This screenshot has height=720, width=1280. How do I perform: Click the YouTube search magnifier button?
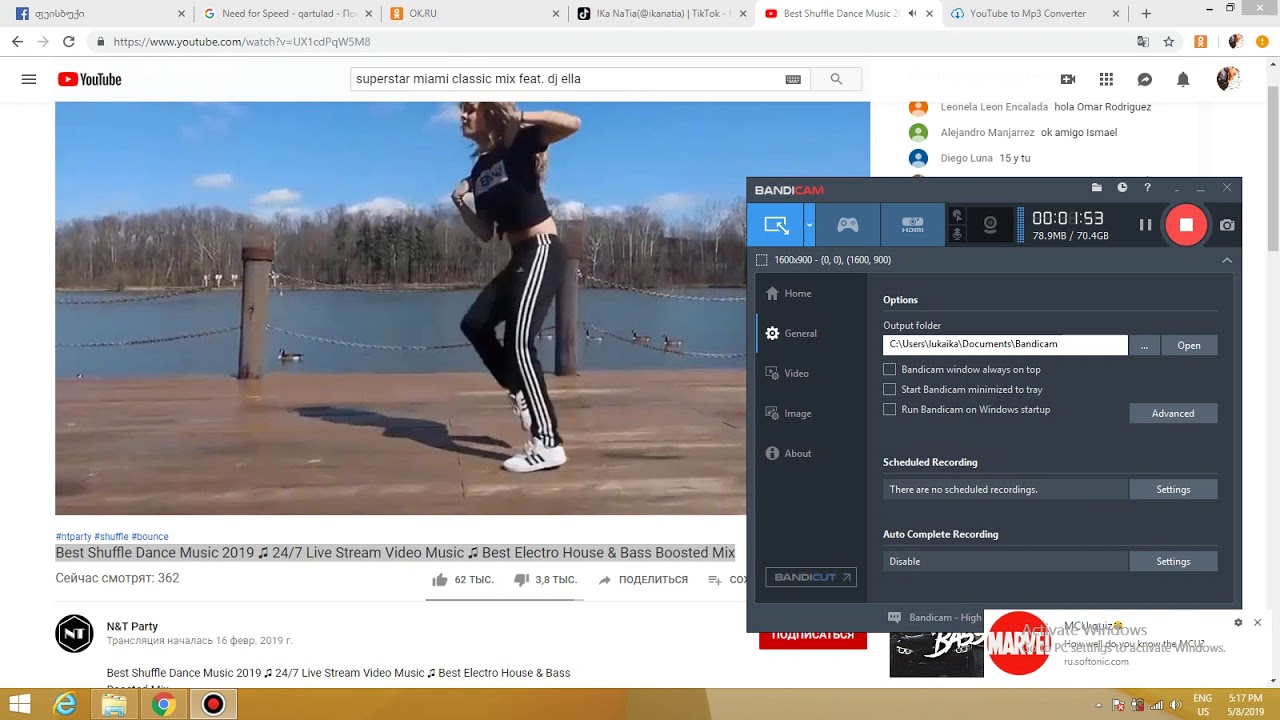[x=836, y=79]
